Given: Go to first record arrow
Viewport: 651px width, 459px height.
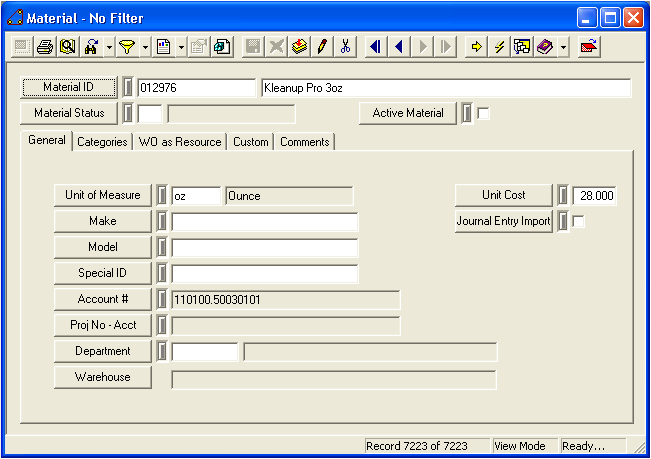Looking at the screenshot, I should point(376,47).
